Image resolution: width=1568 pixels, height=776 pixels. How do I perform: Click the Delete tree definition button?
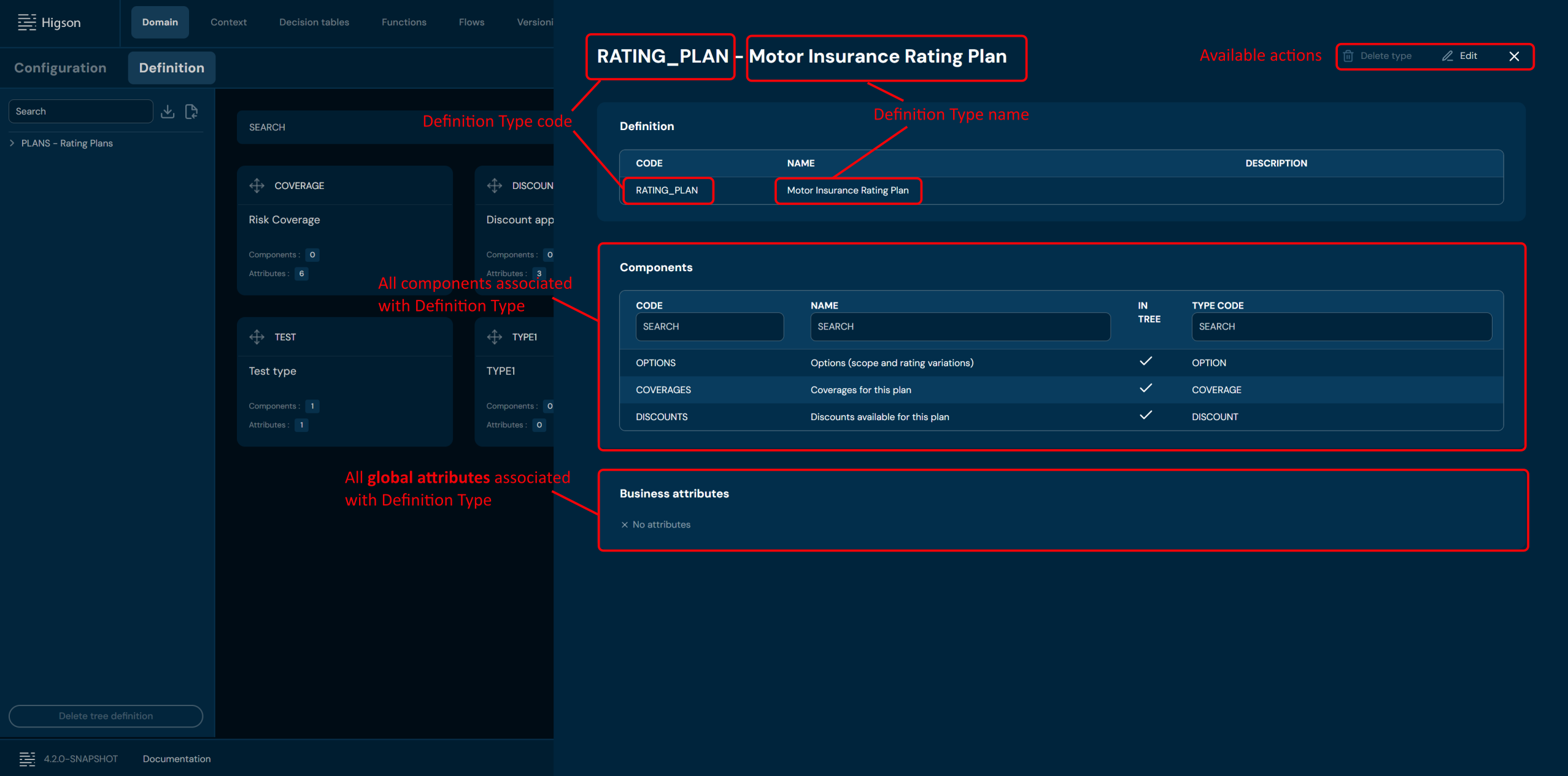tap(106, 716)
